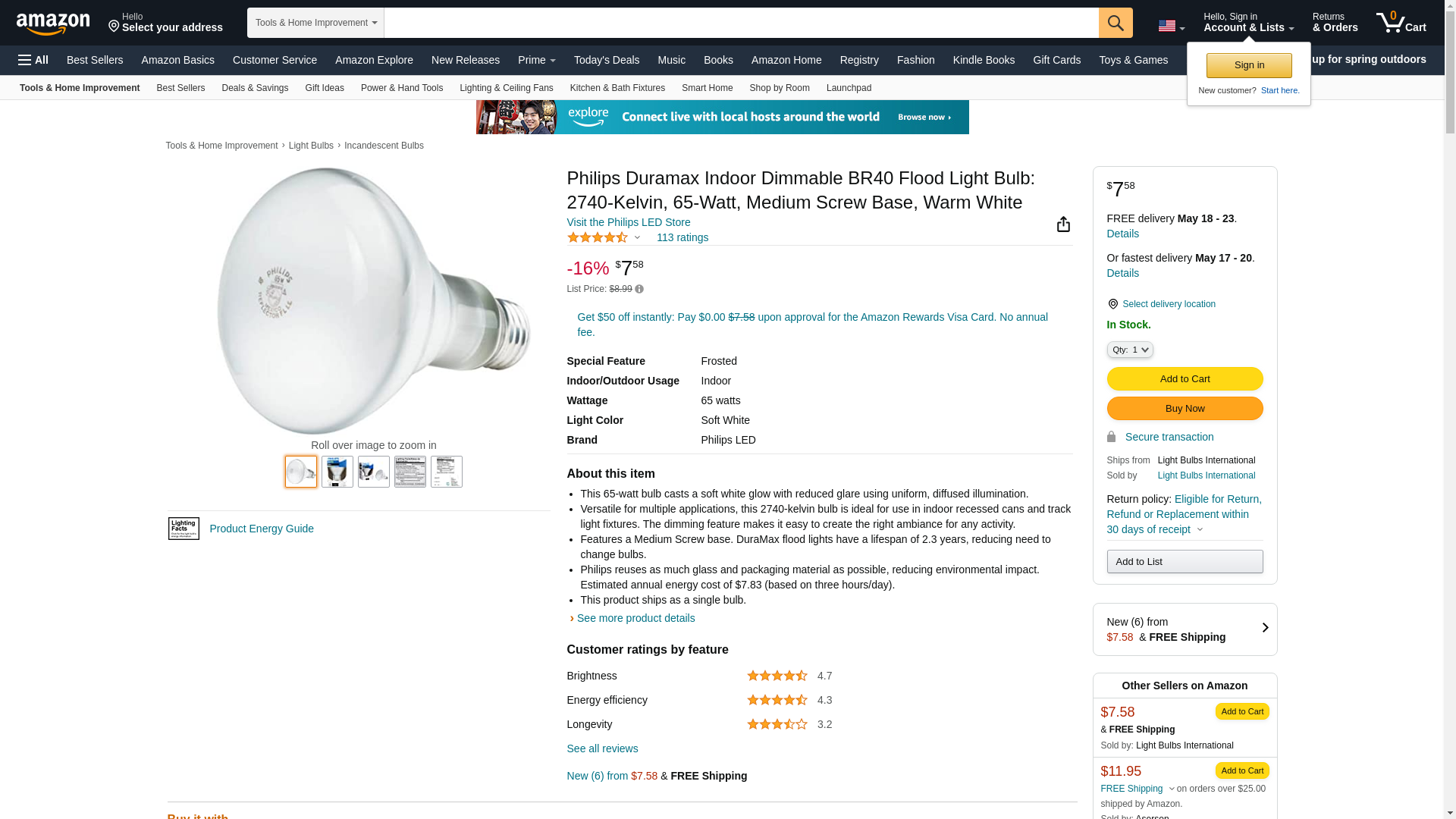The width and height of the screenshot is (1456, 819).
Task: Click the US flag language selector
Action: click(x=1171, y=26)
